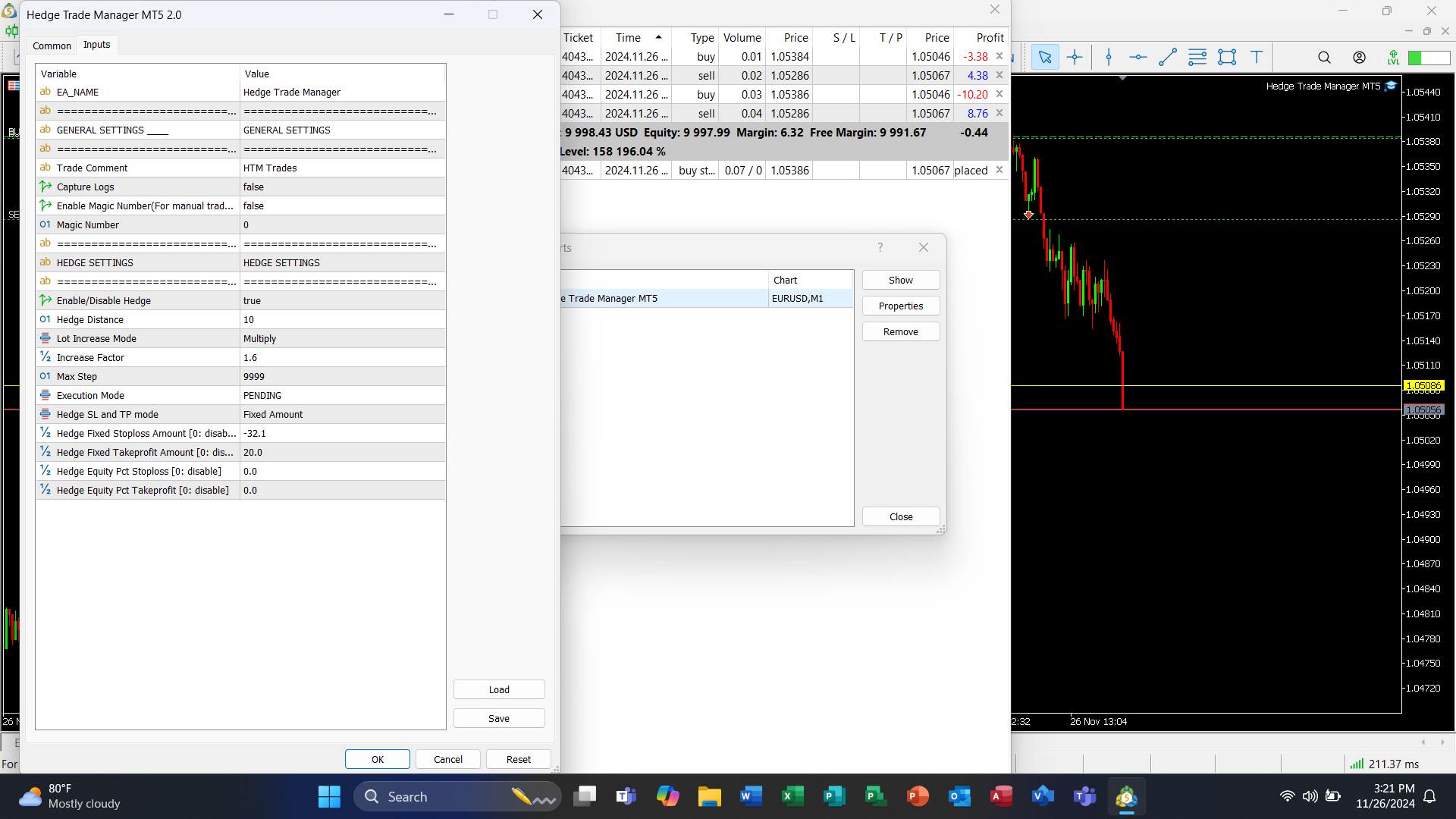Click Close in the experts list dialog

click(901, 516)
